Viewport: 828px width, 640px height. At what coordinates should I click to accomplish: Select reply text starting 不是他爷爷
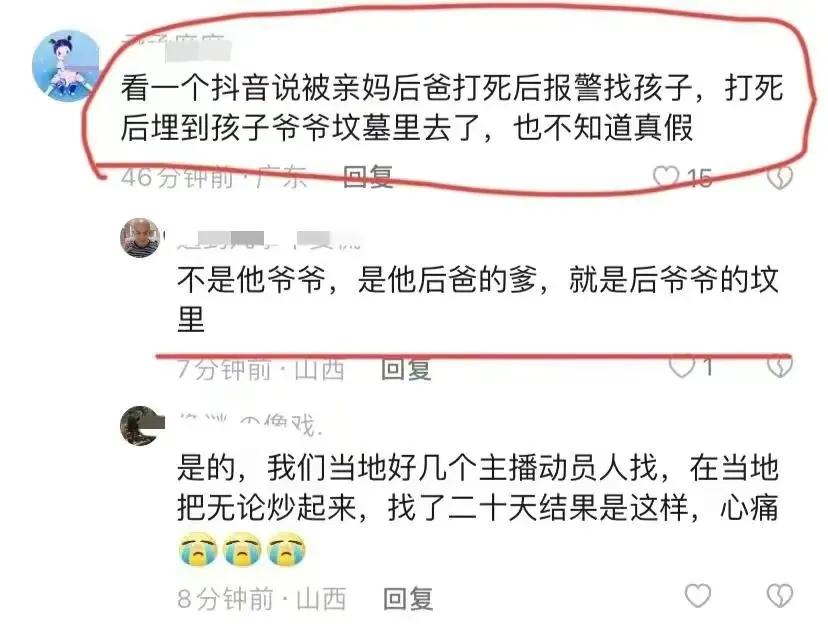pos(478,299)
